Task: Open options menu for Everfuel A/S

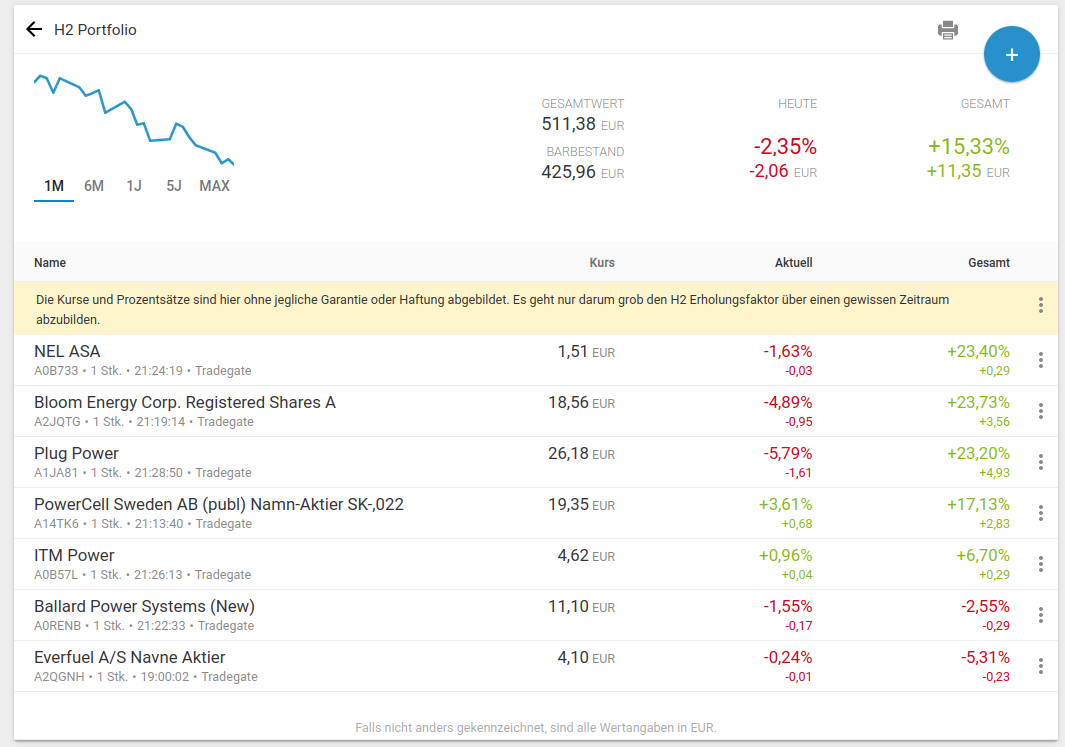Action: tap(1040, 666)
